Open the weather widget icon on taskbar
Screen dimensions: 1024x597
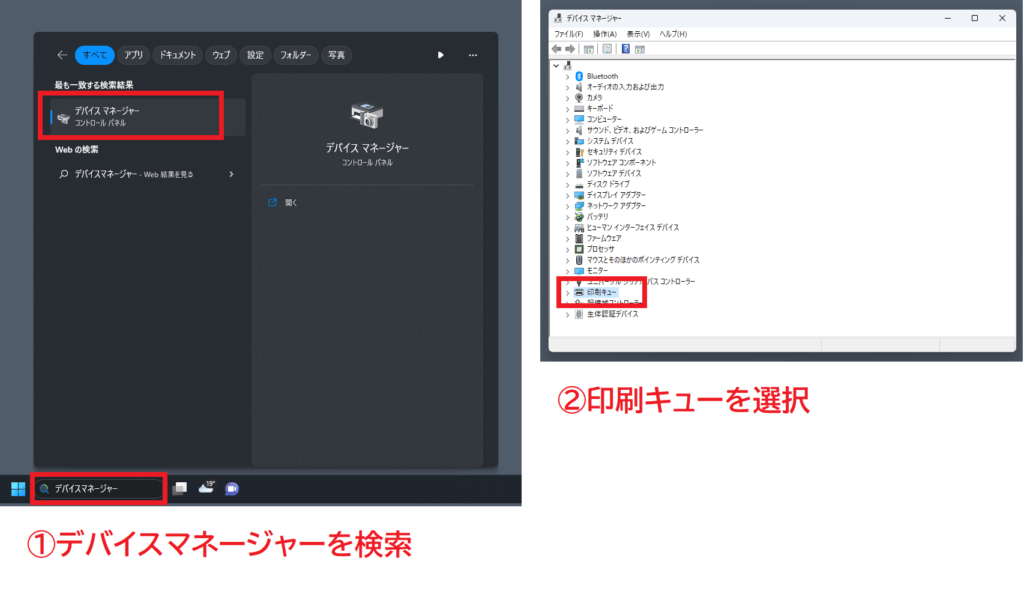(206, 487)
